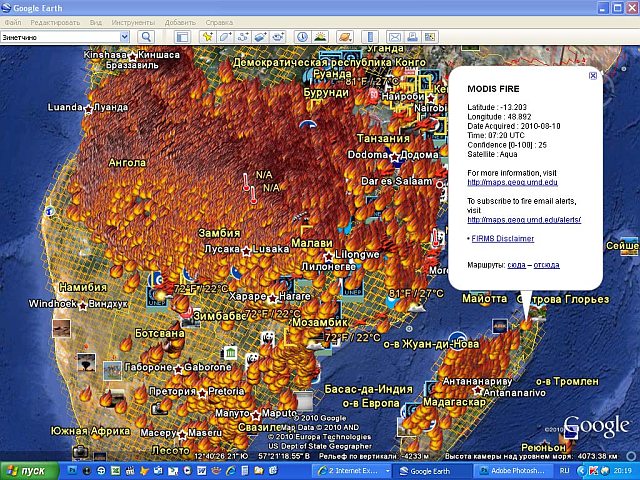Click the camera altitude readout in status bar
This screenshot has width=640, height=480.
pyautogui.click(x=531, y=456)
